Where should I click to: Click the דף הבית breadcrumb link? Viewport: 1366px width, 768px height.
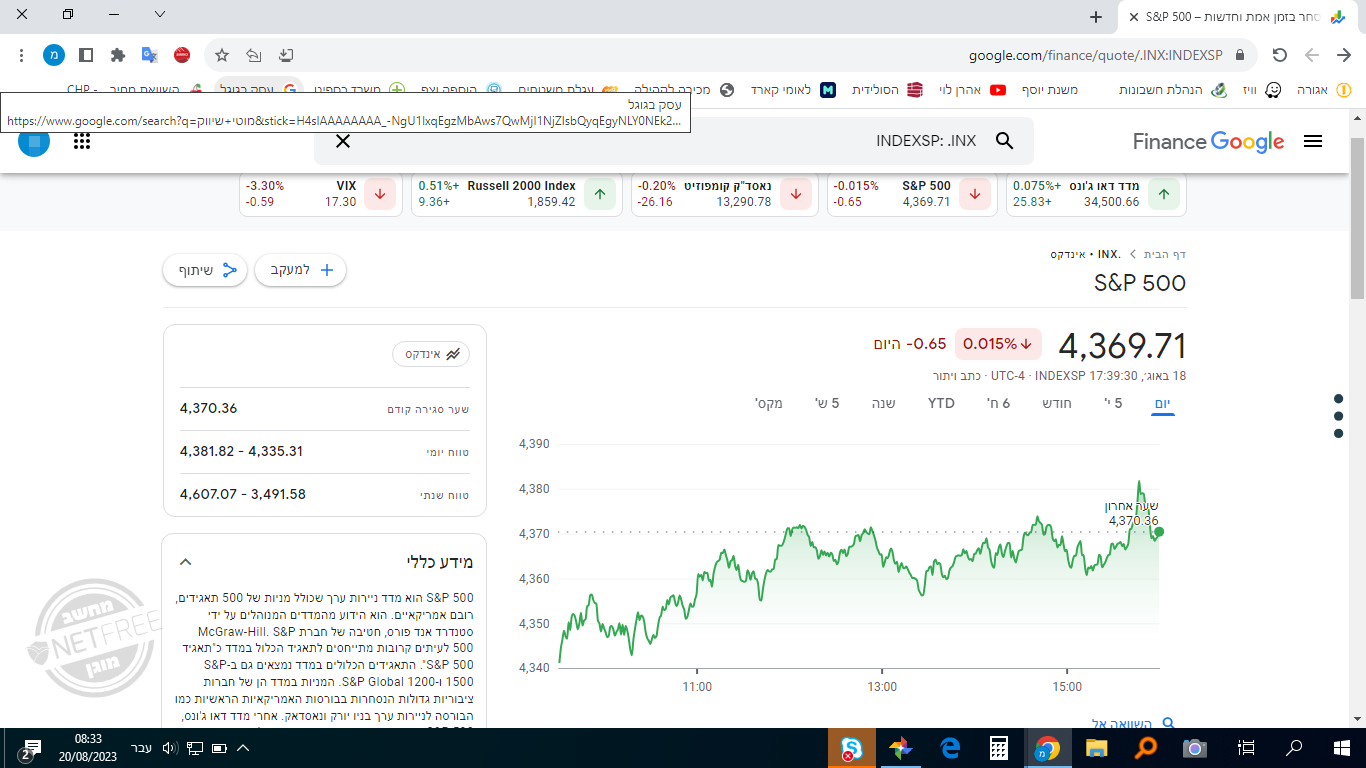1165,254
